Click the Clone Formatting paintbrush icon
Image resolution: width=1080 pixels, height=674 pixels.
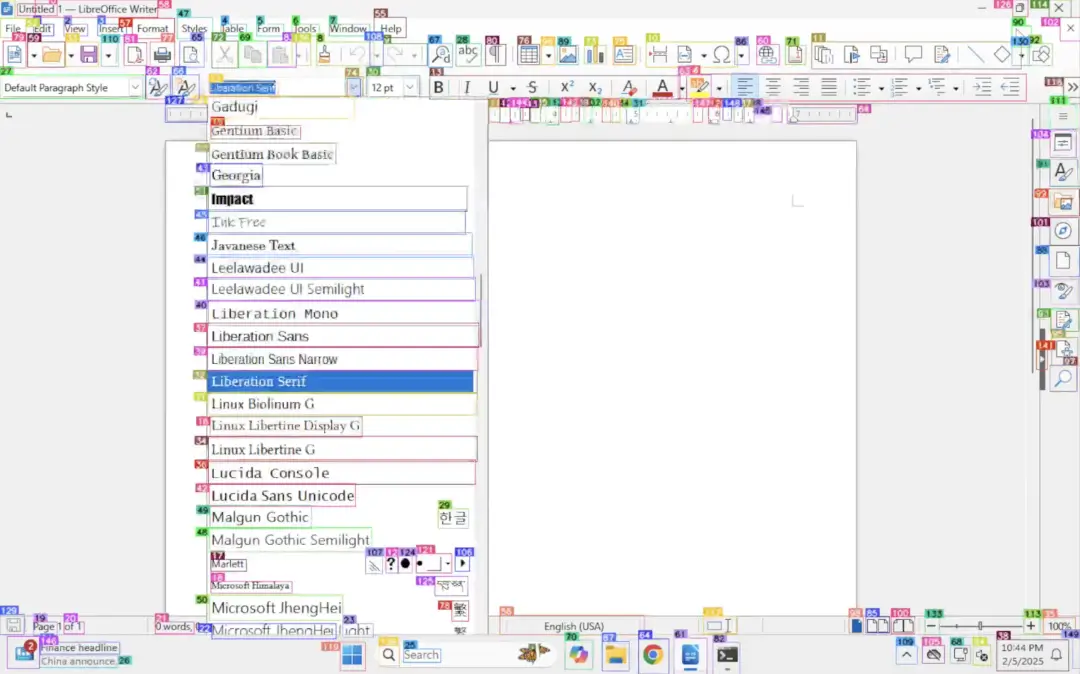tap(324, 54)
